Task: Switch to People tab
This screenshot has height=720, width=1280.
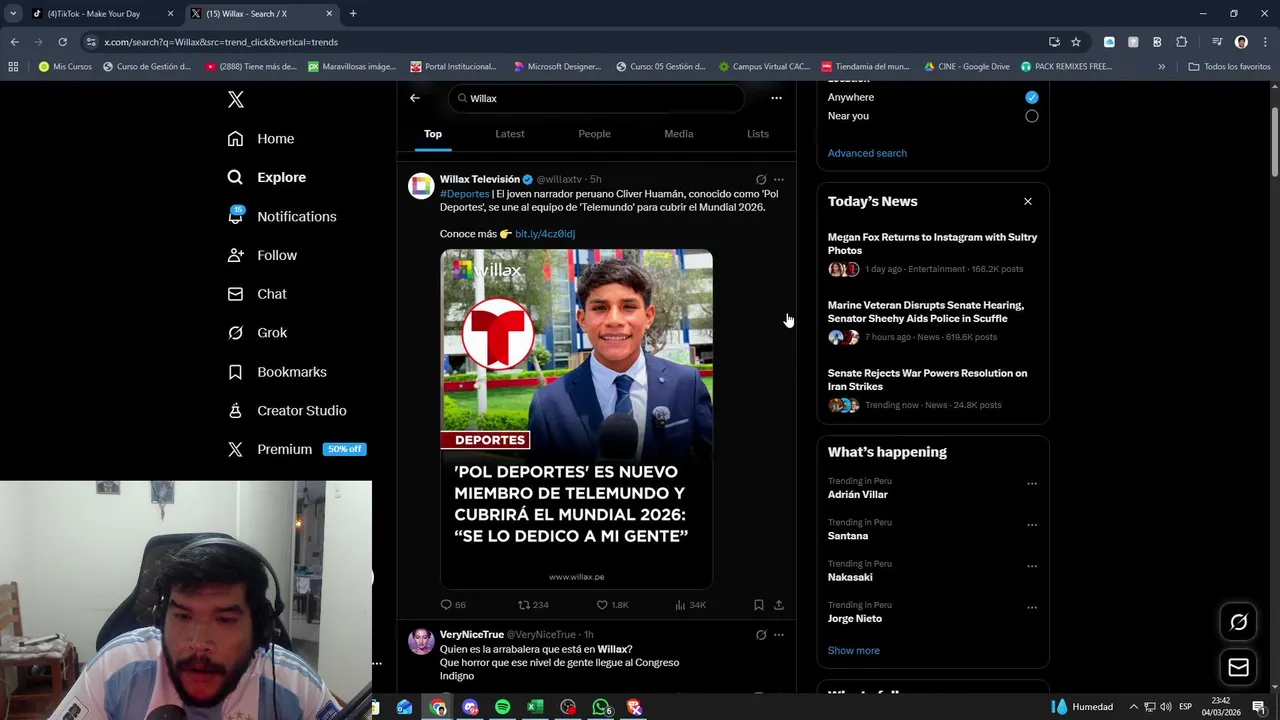Action: pyautogui.click(x=594, y=134)
